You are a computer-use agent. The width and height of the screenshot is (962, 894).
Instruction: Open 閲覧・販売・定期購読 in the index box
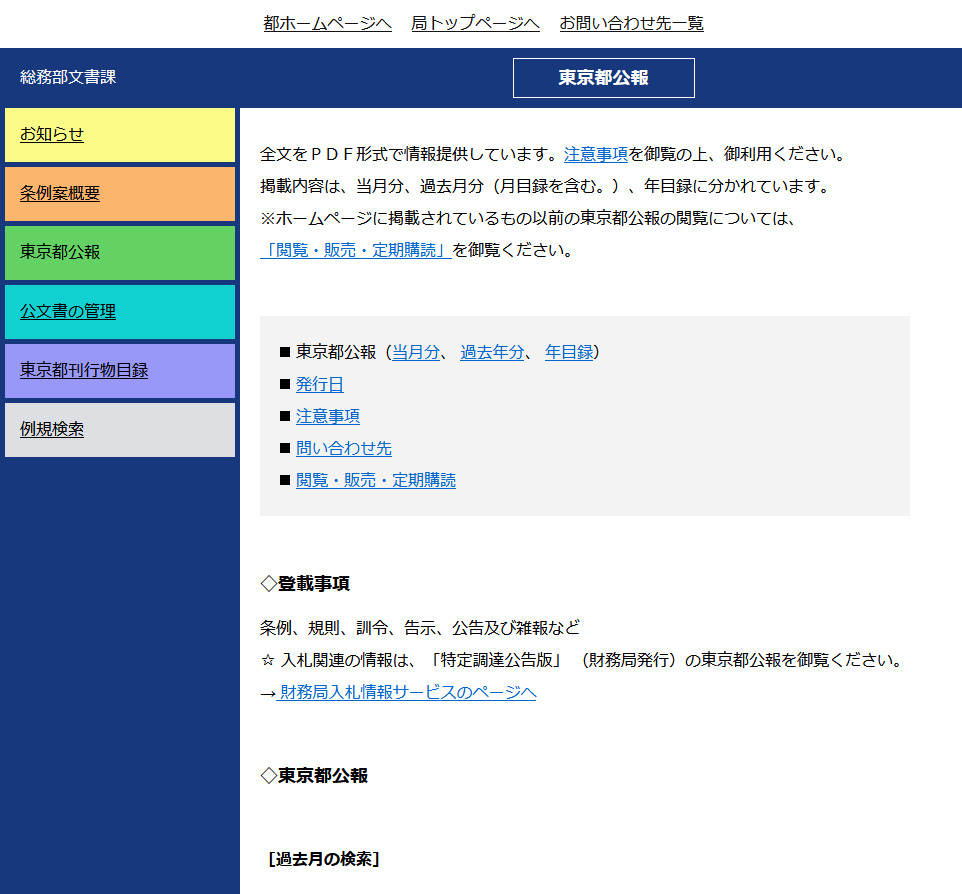(375, 480)
